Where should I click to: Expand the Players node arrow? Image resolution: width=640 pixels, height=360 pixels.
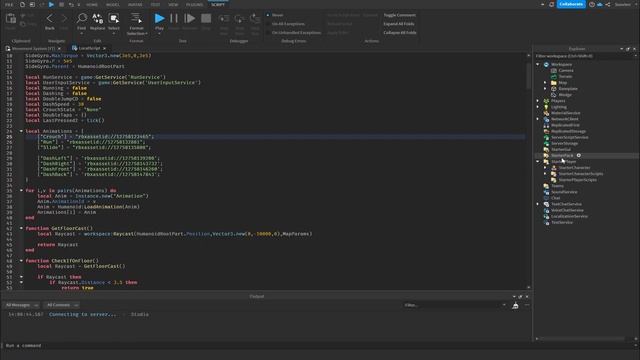tap(538, 101)
